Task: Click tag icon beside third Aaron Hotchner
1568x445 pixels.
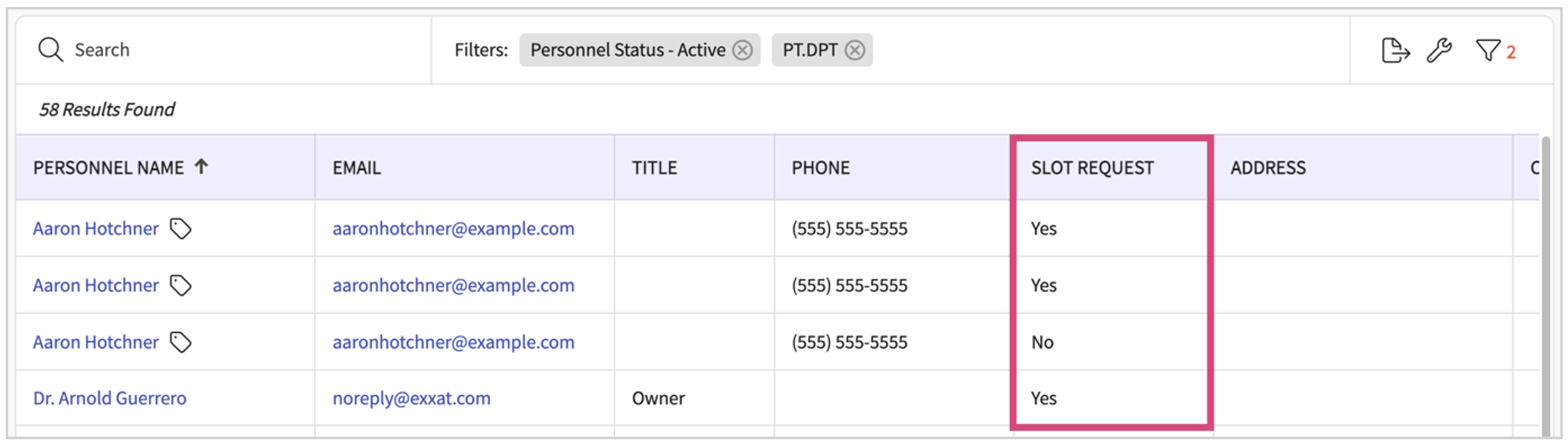Action: (x=180, y=342)
